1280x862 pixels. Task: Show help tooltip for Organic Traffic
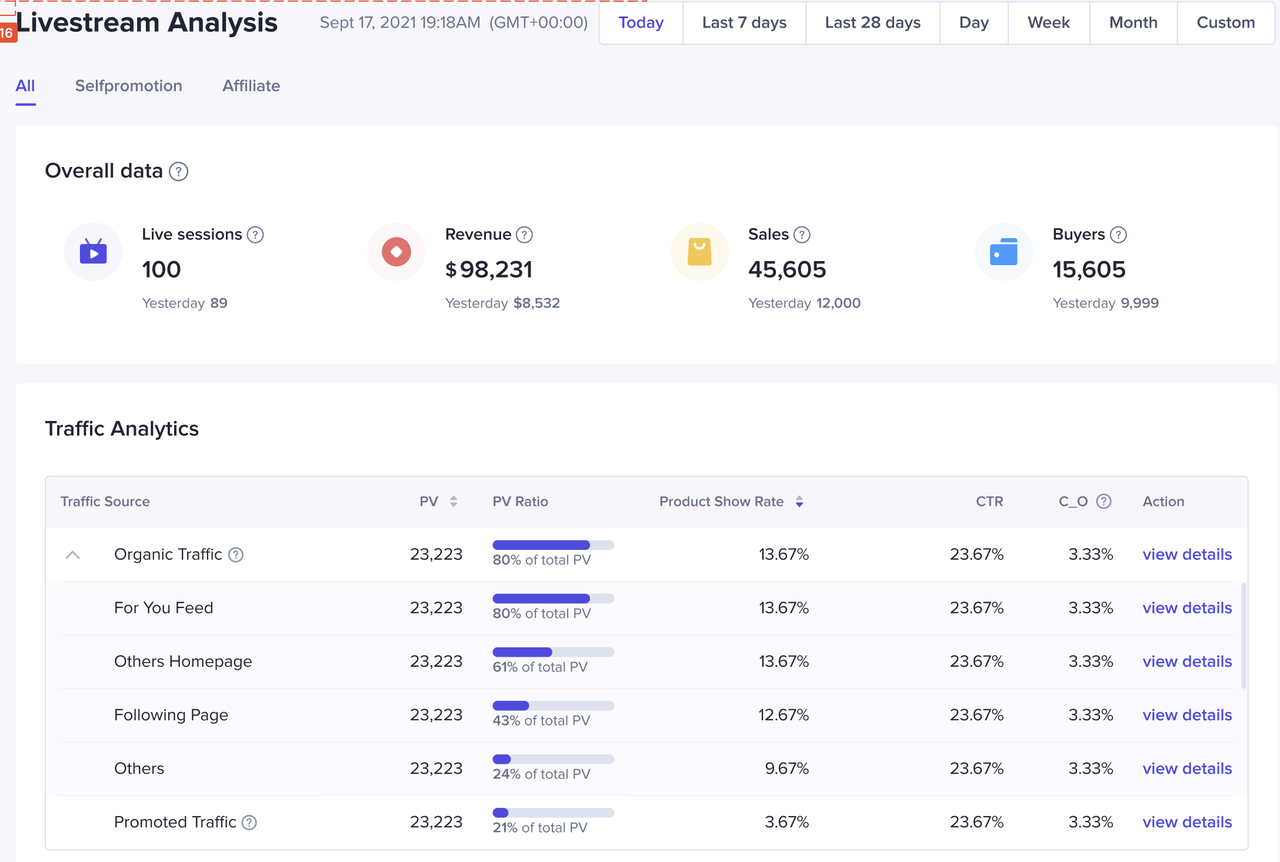point(236,555)
